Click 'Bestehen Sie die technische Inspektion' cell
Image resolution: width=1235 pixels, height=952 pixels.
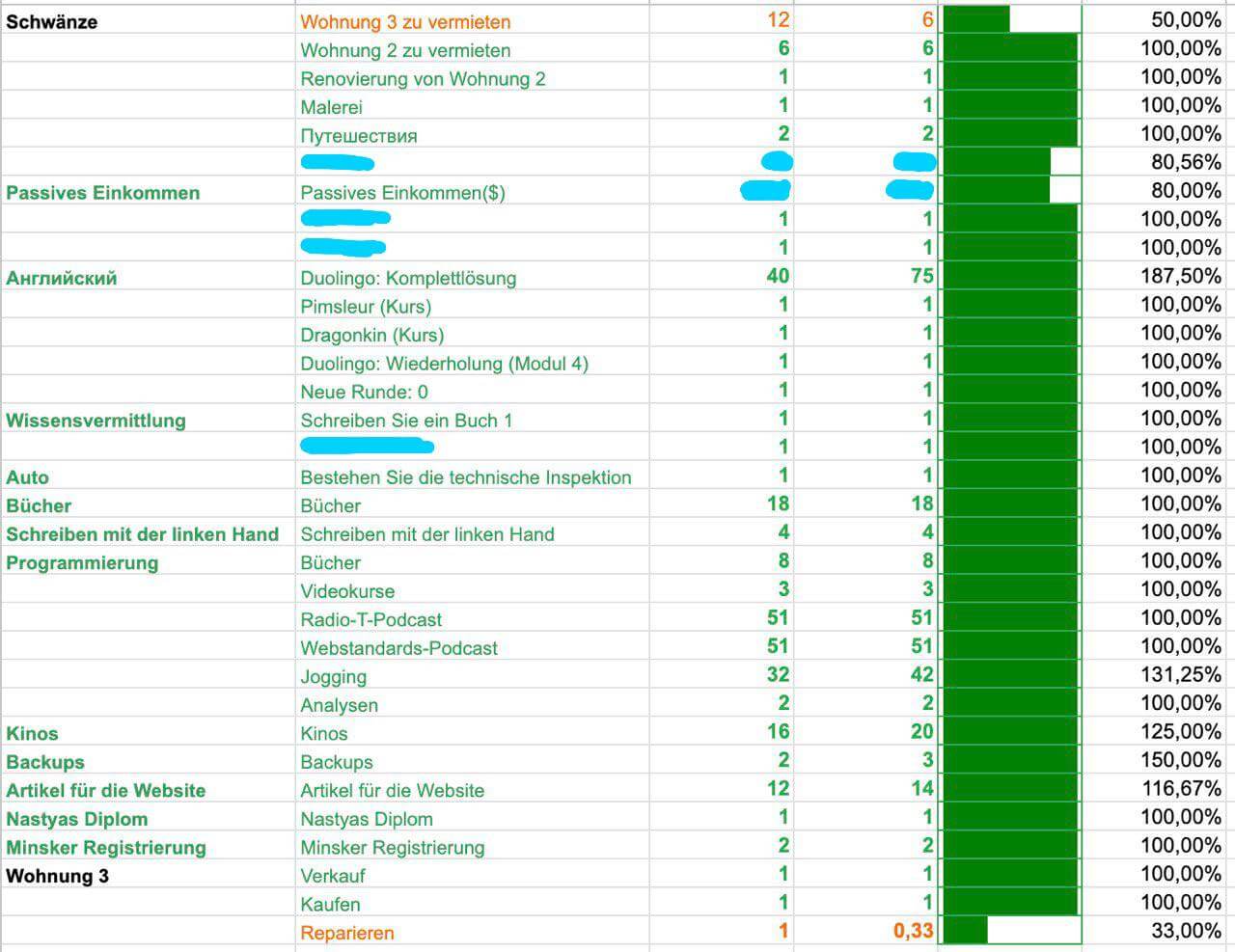(x=472, y=476)
